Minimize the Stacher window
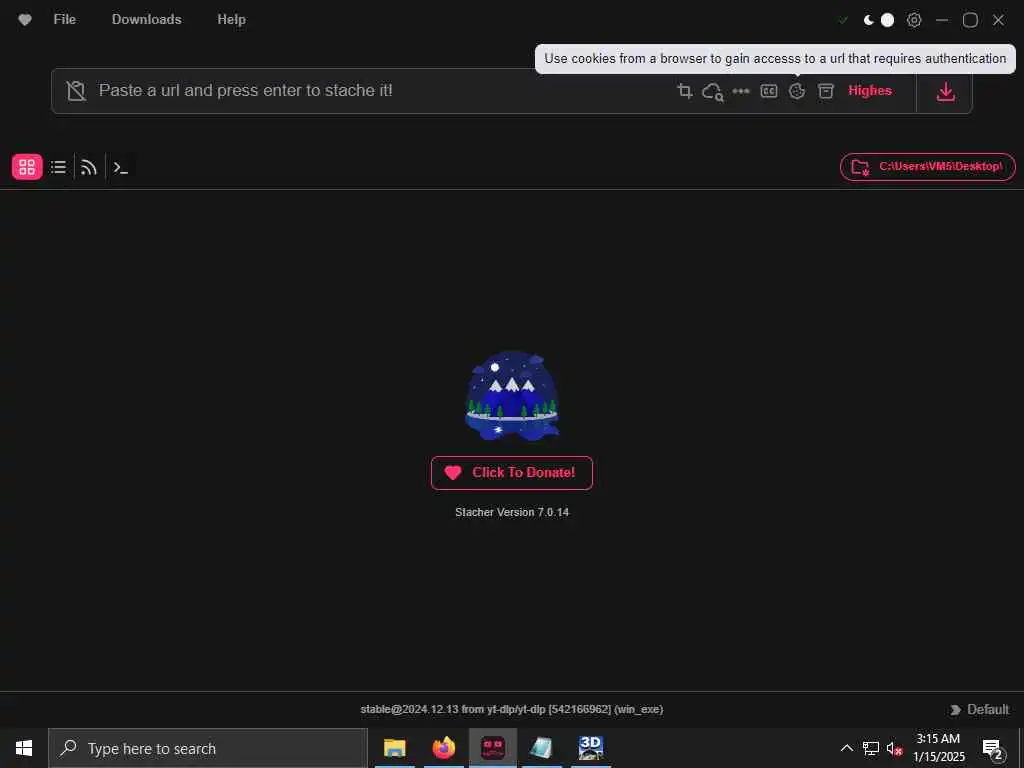 (942, 20)
